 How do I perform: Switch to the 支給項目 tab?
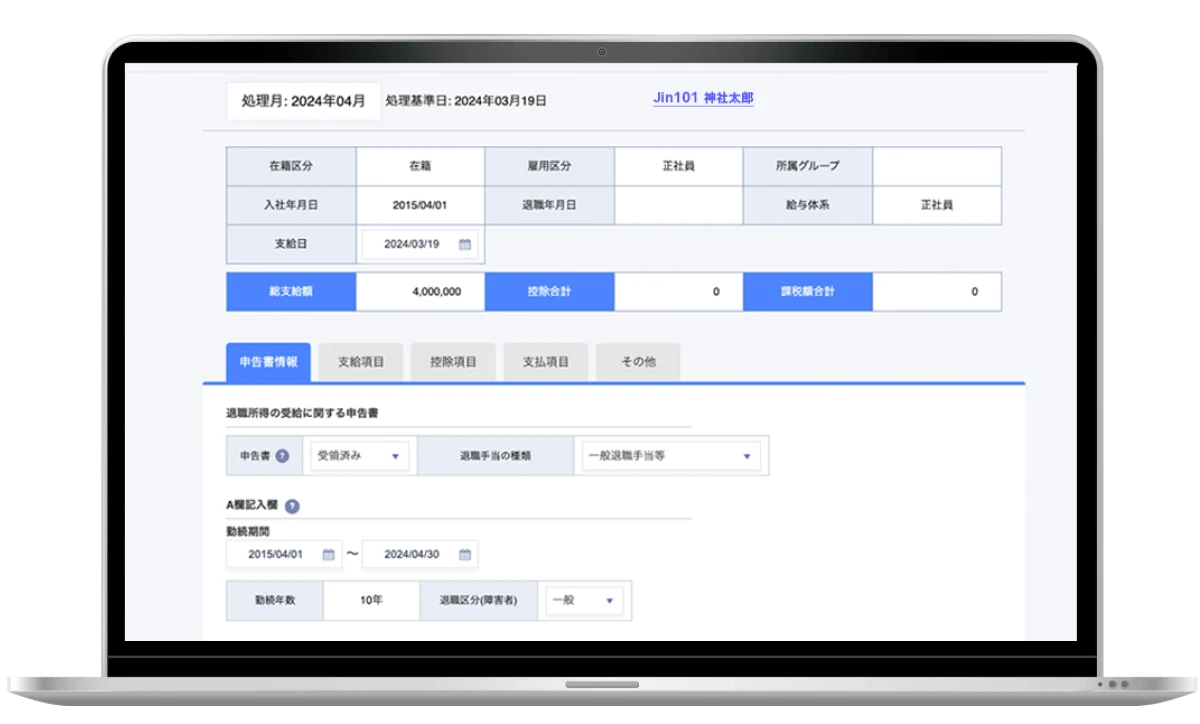pos(360,362)
